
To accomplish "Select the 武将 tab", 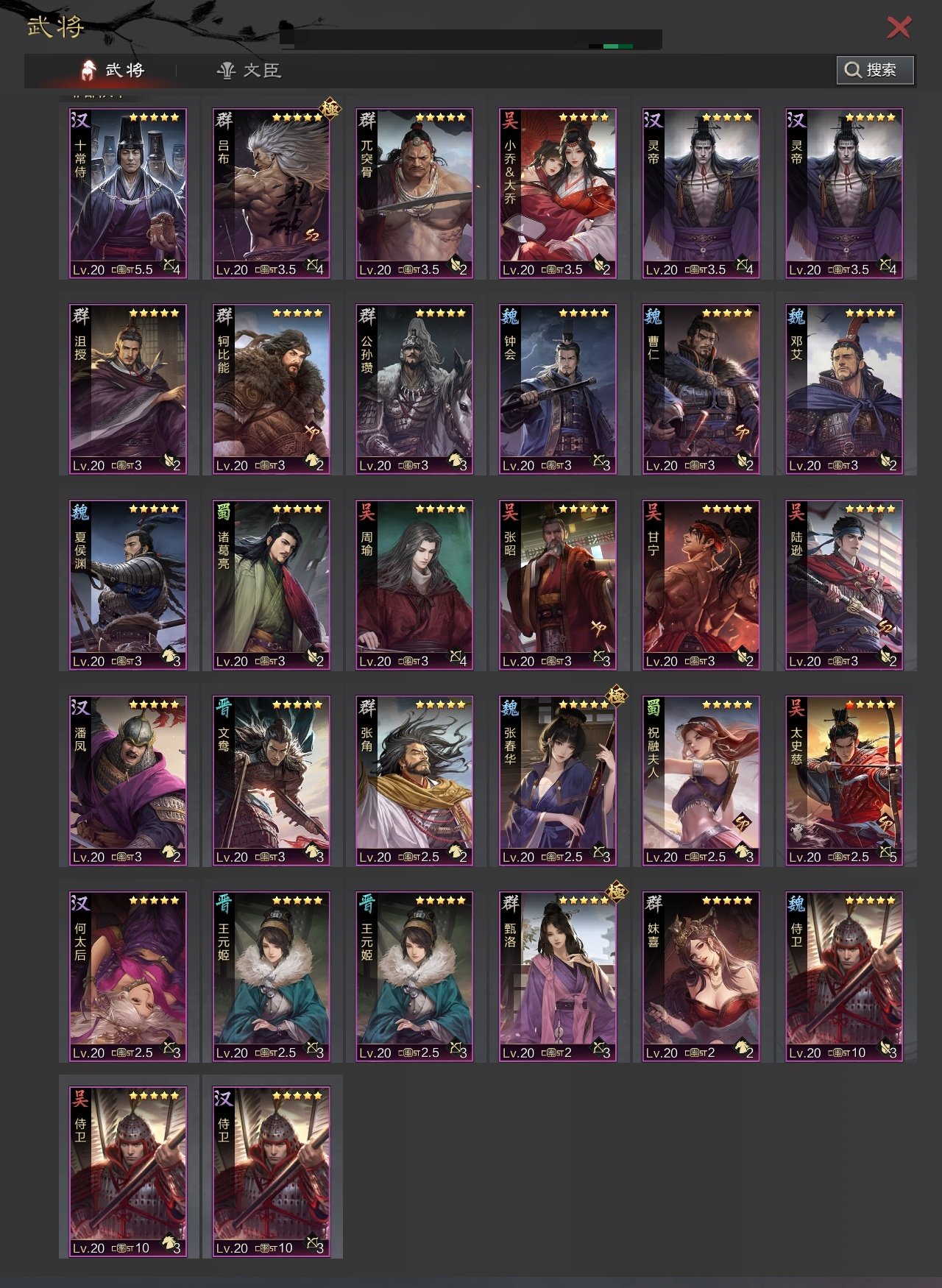I will pyautogui.click(x=112, y=70).
